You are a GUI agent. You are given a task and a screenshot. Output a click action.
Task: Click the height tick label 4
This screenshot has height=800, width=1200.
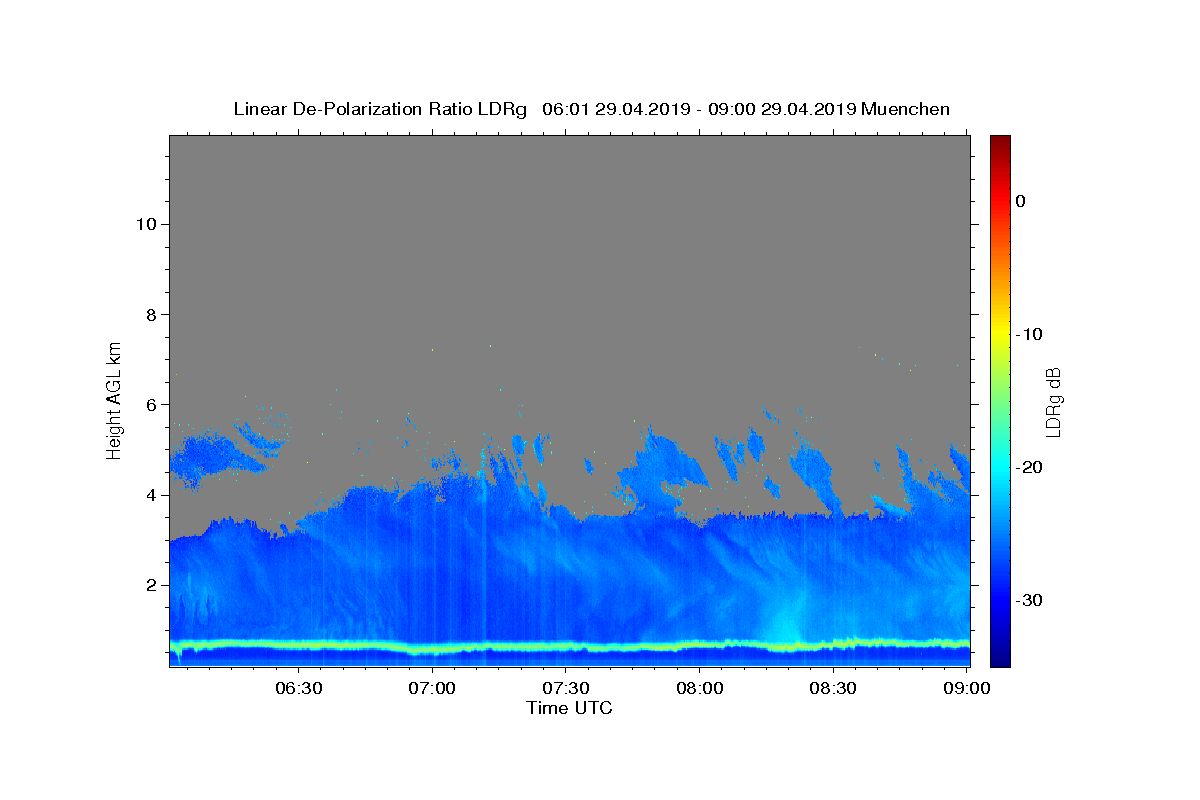[x=150, y=495]
